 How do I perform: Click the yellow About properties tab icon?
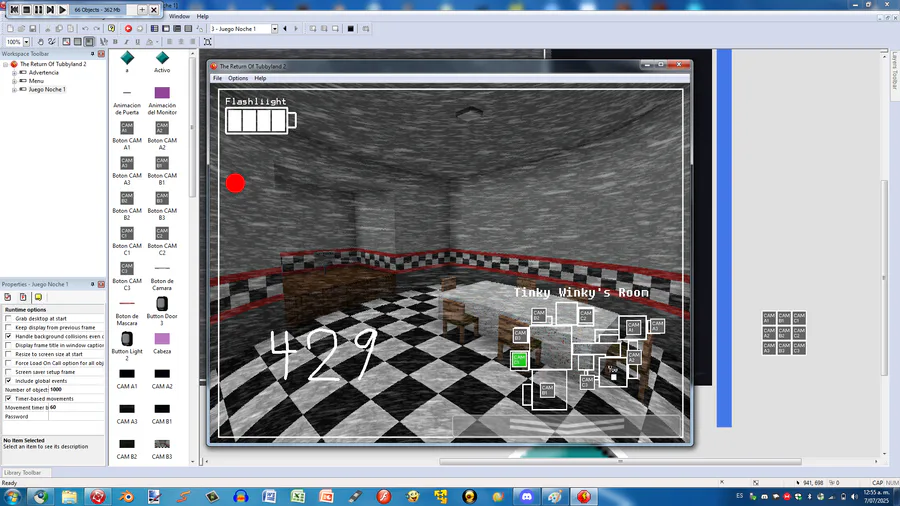(x=38, y=297)
